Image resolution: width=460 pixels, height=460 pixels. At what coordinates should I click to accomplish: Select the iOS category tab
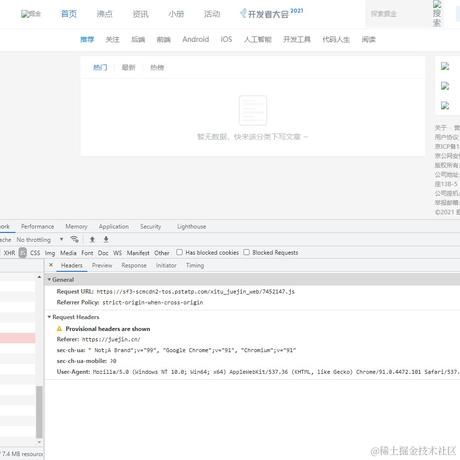(226, 39)
